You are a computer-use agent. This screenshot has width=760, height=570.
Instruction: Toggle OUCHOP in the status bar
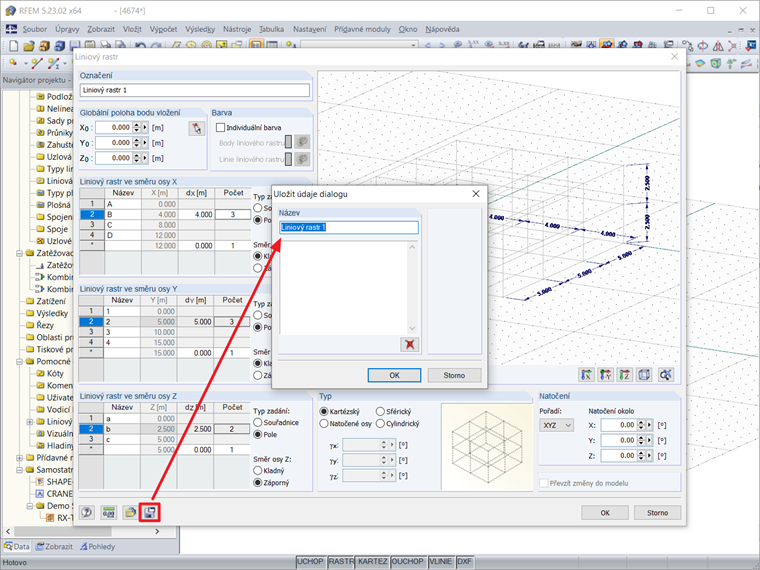408,561
